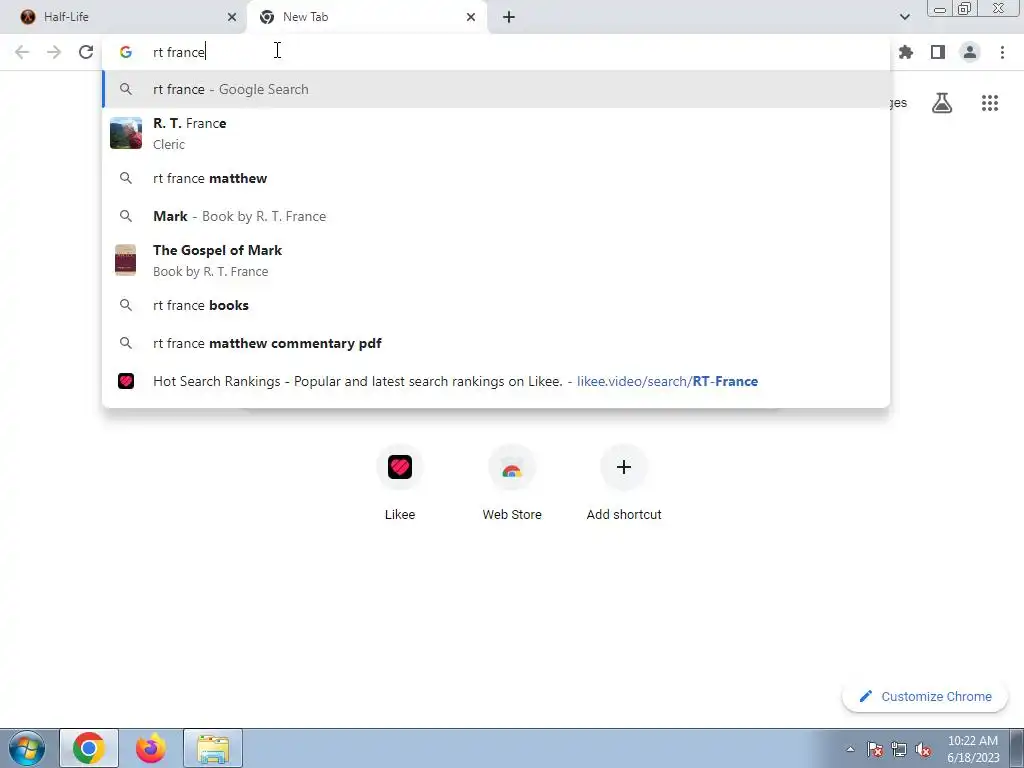Image resolution: width=1024 pixels, height=768 pixels.
Task: Click the address bar containing 'rt france'
Action: 496,52
